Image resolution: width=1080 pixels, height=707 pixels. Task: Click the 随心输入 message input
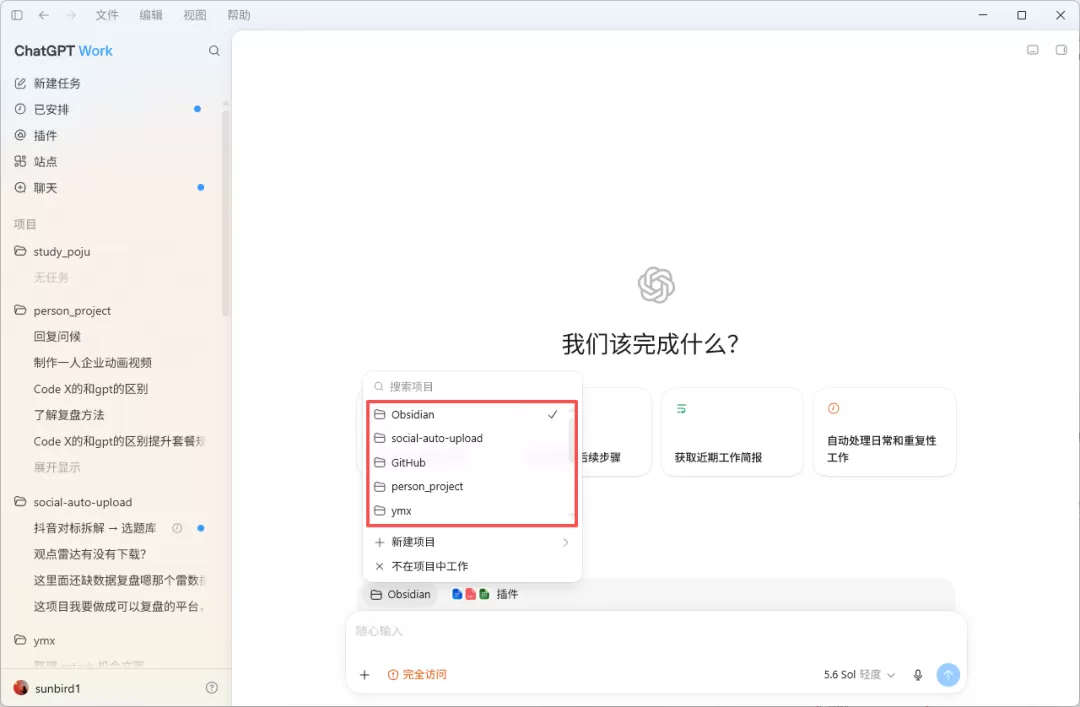[x=656, y=631]
